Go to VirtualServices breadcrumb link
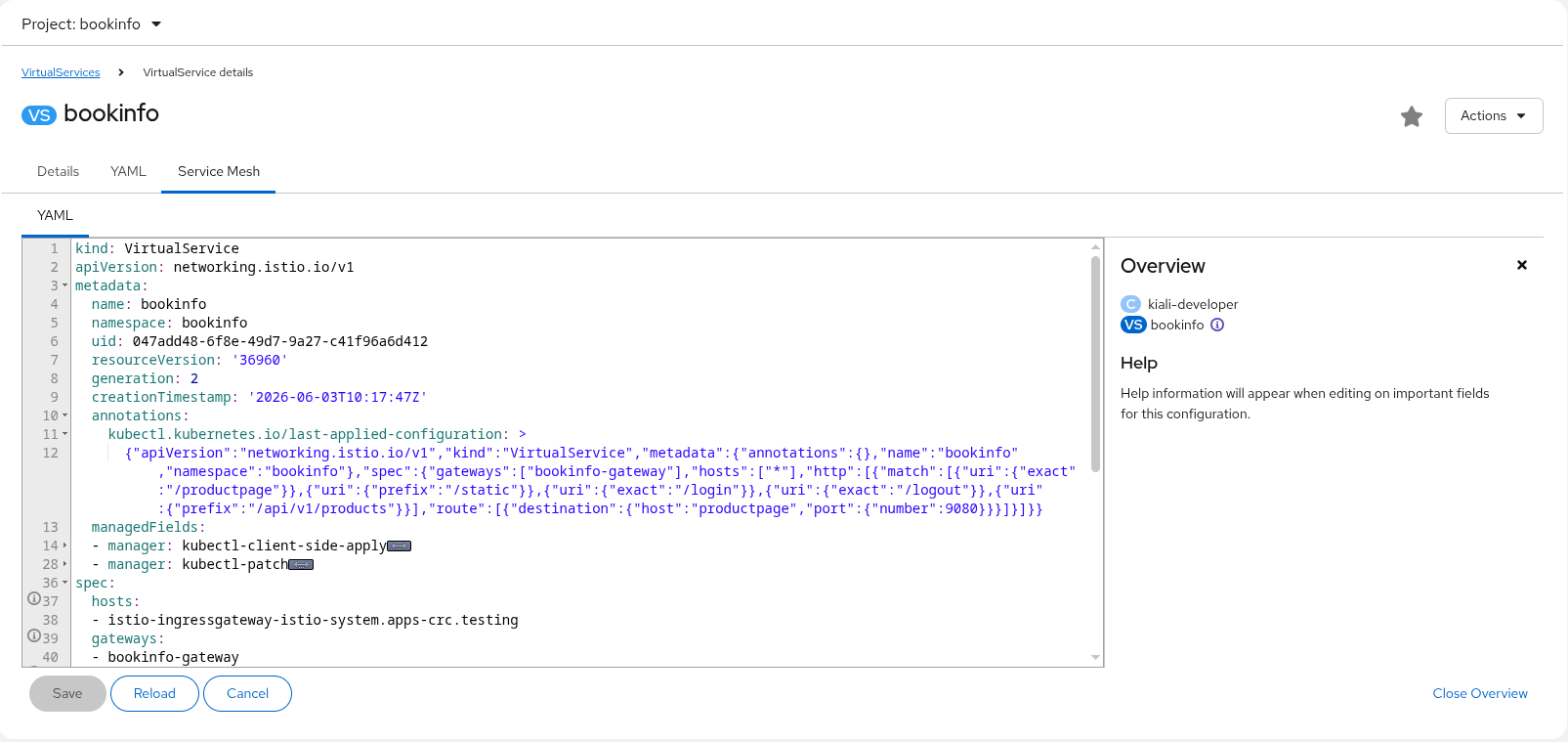 (x=61, y=72)
